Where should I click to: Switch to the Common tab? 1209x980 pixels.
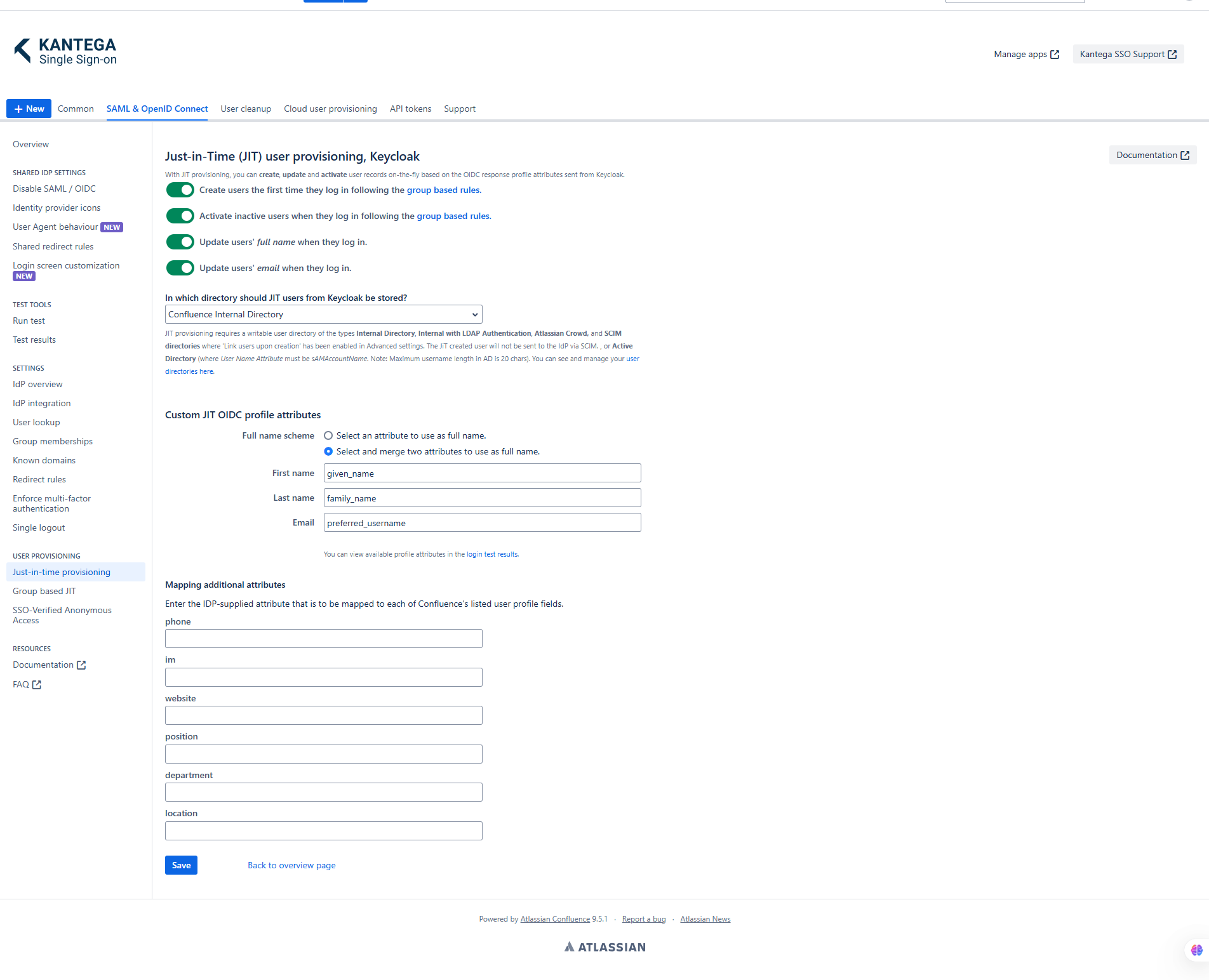pos(76,109)
